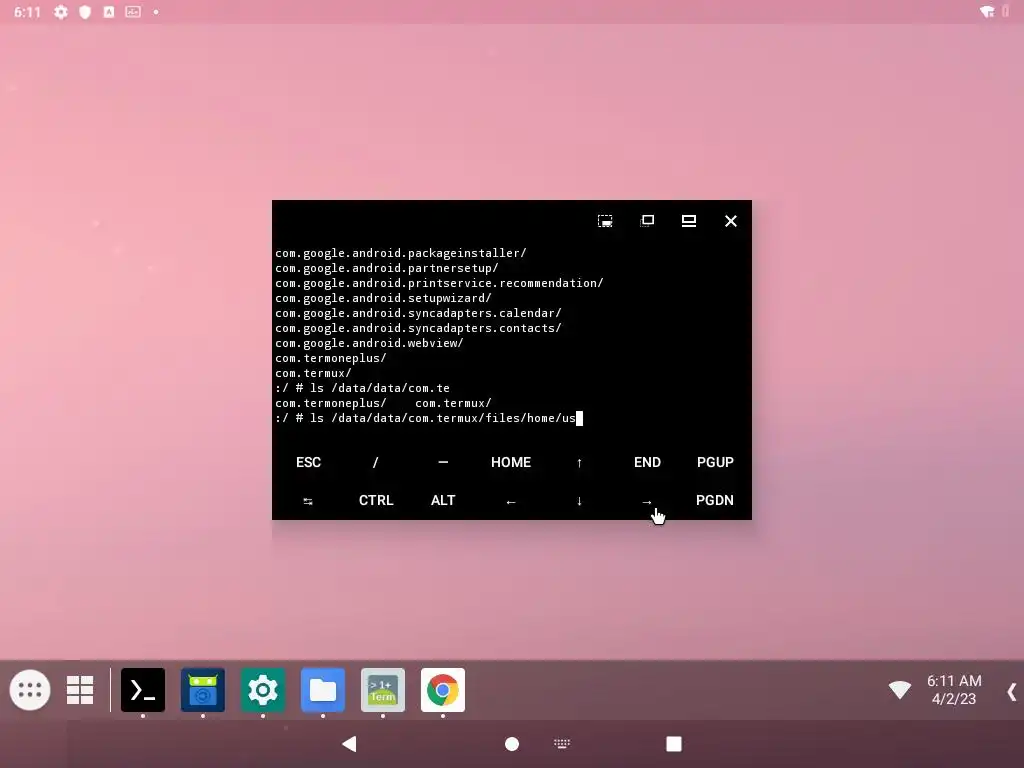Click the com.google.android.webview/ line

coord(369,343)
